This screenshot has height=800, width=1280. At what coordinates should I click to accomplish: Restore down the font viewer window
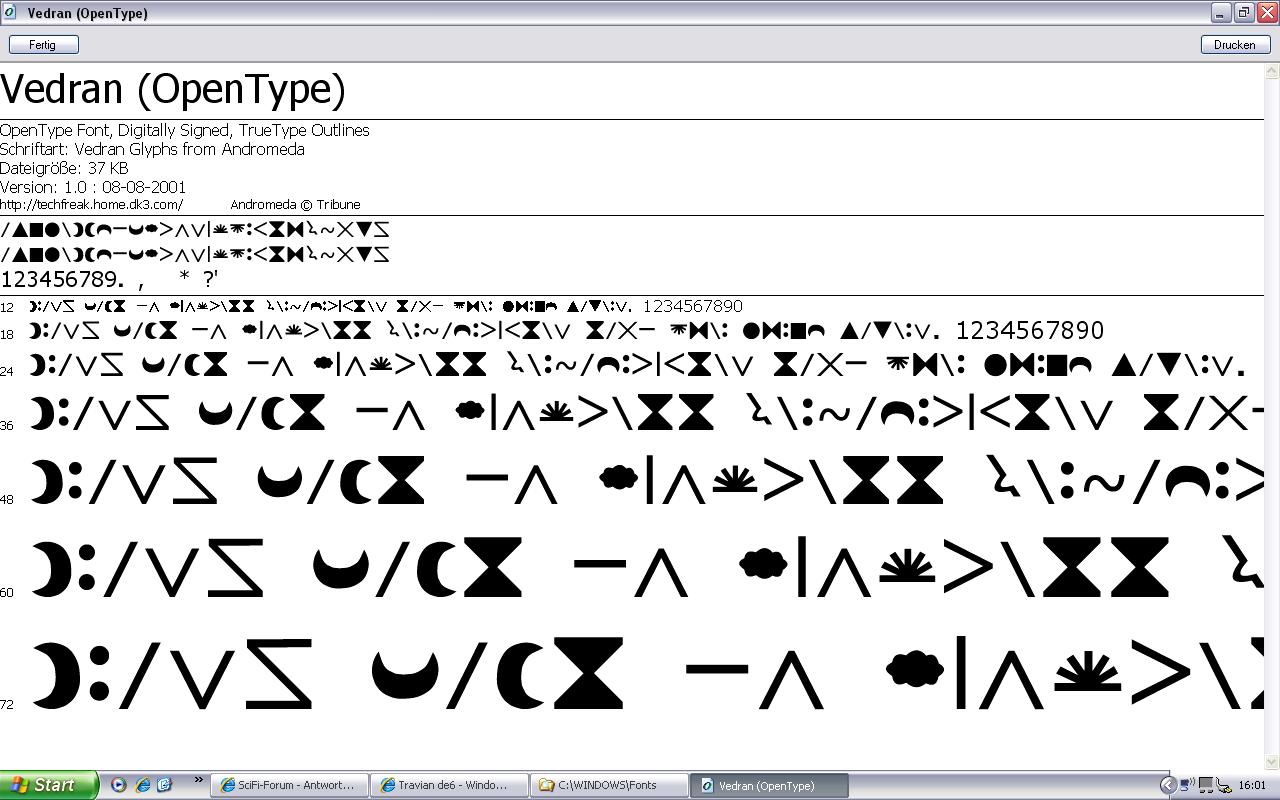pos(1243,13)
